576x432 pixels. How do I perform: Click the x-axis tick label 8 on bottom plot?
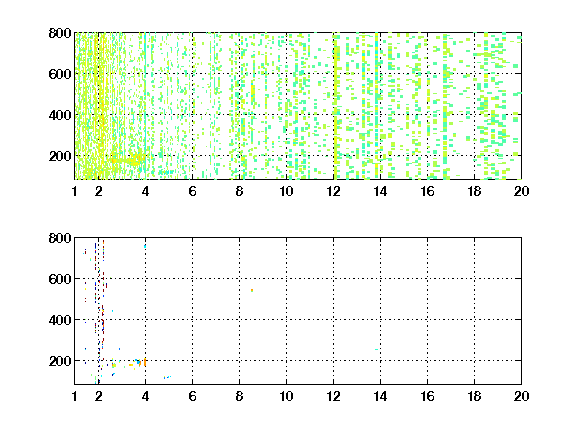pyautogui.click(x=240, y=396)
